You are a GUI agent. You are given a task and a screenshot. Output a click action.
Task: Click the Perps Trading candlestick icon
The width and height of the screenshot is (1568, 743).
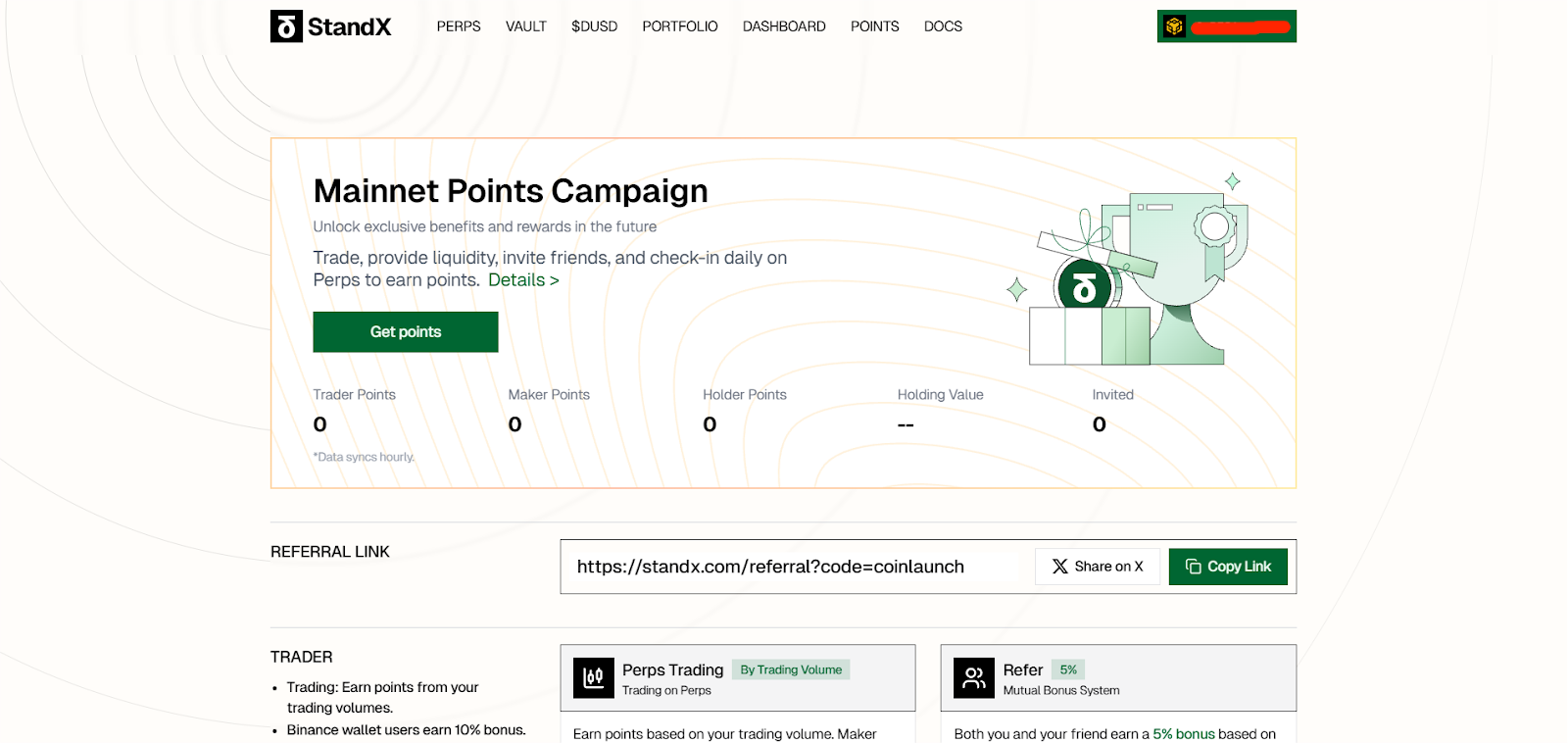(594, 678)
